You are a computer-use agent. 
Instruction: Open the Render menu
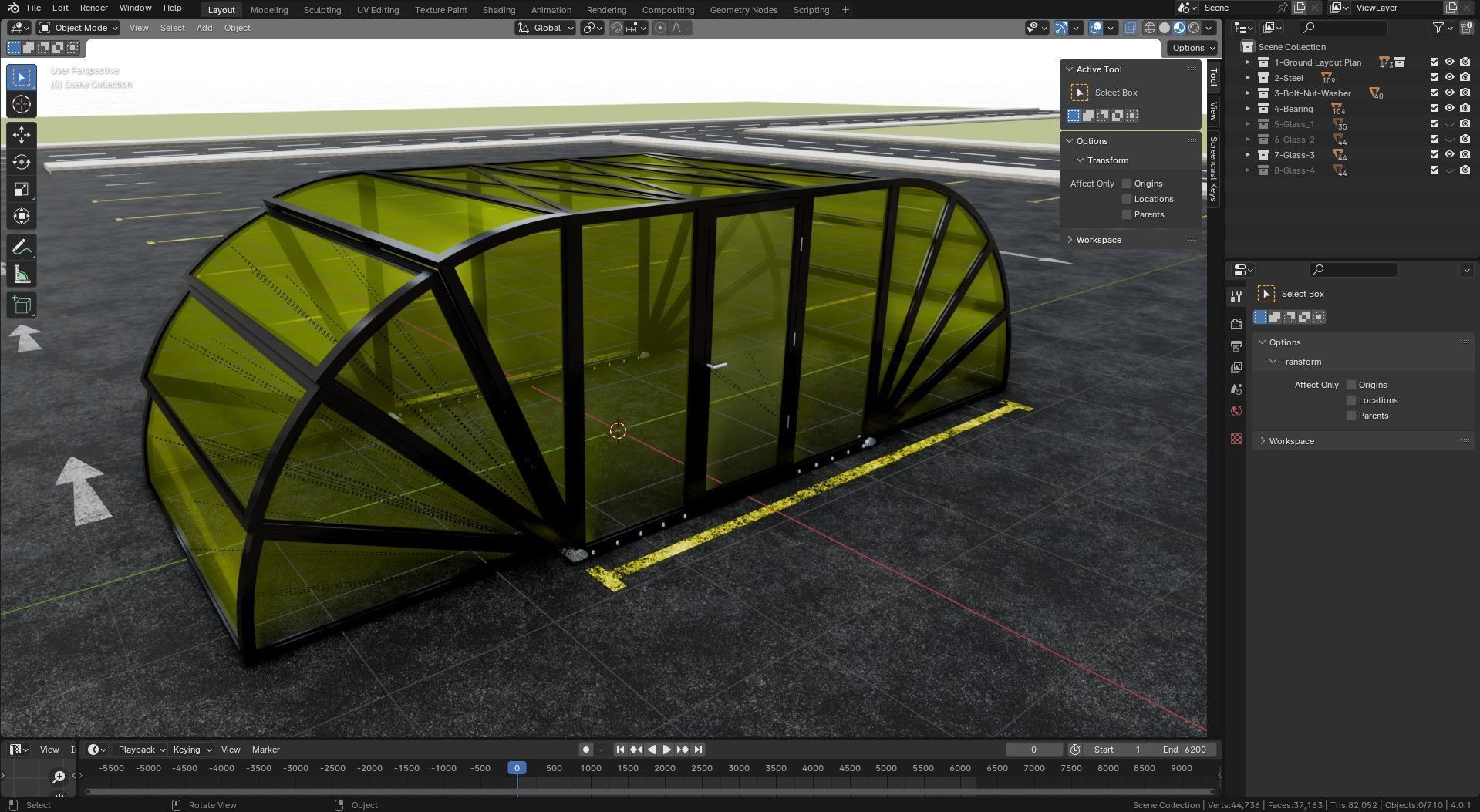click(x=94, y=8)
